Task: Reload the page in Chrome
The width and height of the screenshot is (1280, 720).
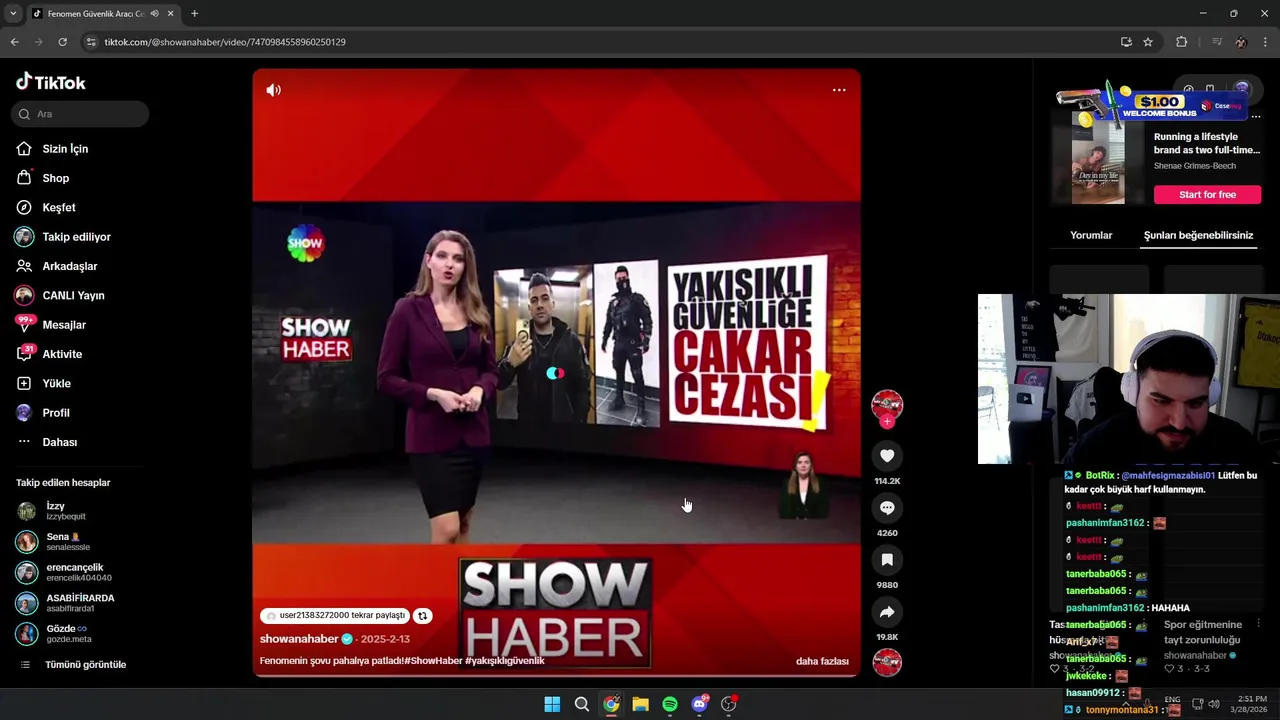Action: click(62, 42)
